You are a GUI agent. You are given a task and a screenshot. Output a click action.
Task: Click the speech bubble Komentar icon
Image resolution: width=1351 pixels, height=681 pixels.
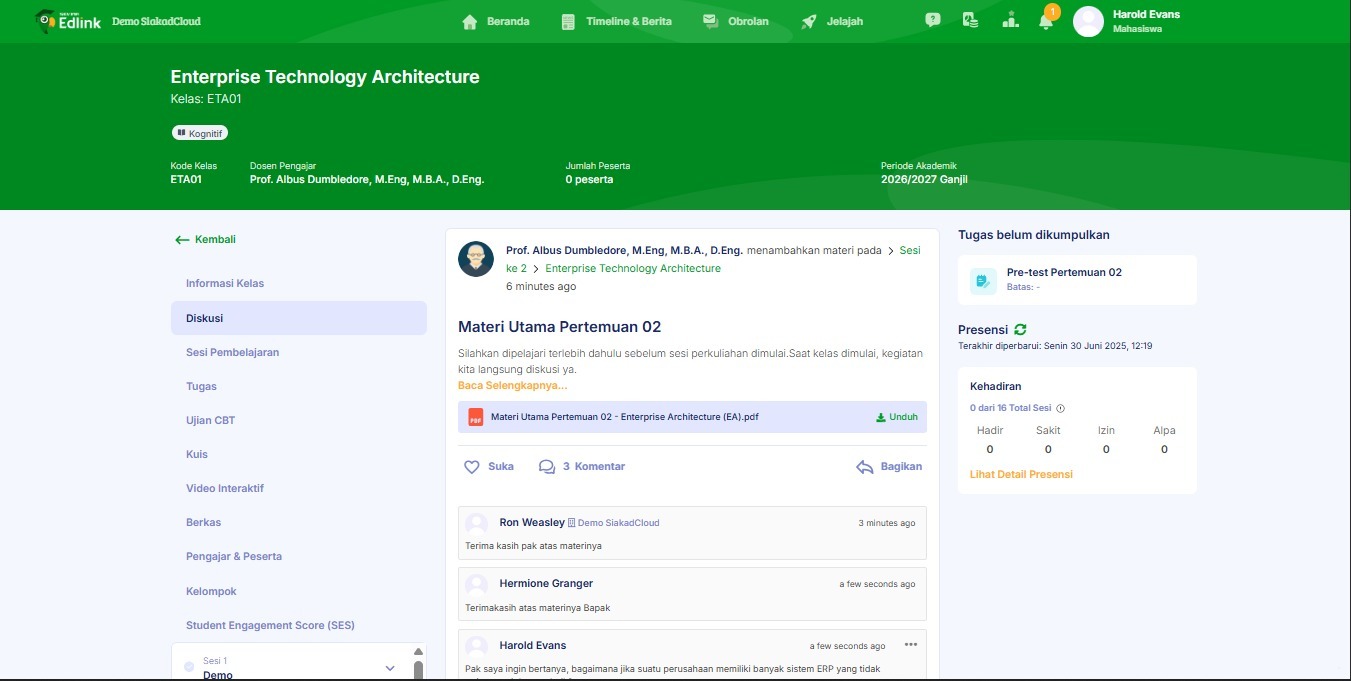click(547, 467)
